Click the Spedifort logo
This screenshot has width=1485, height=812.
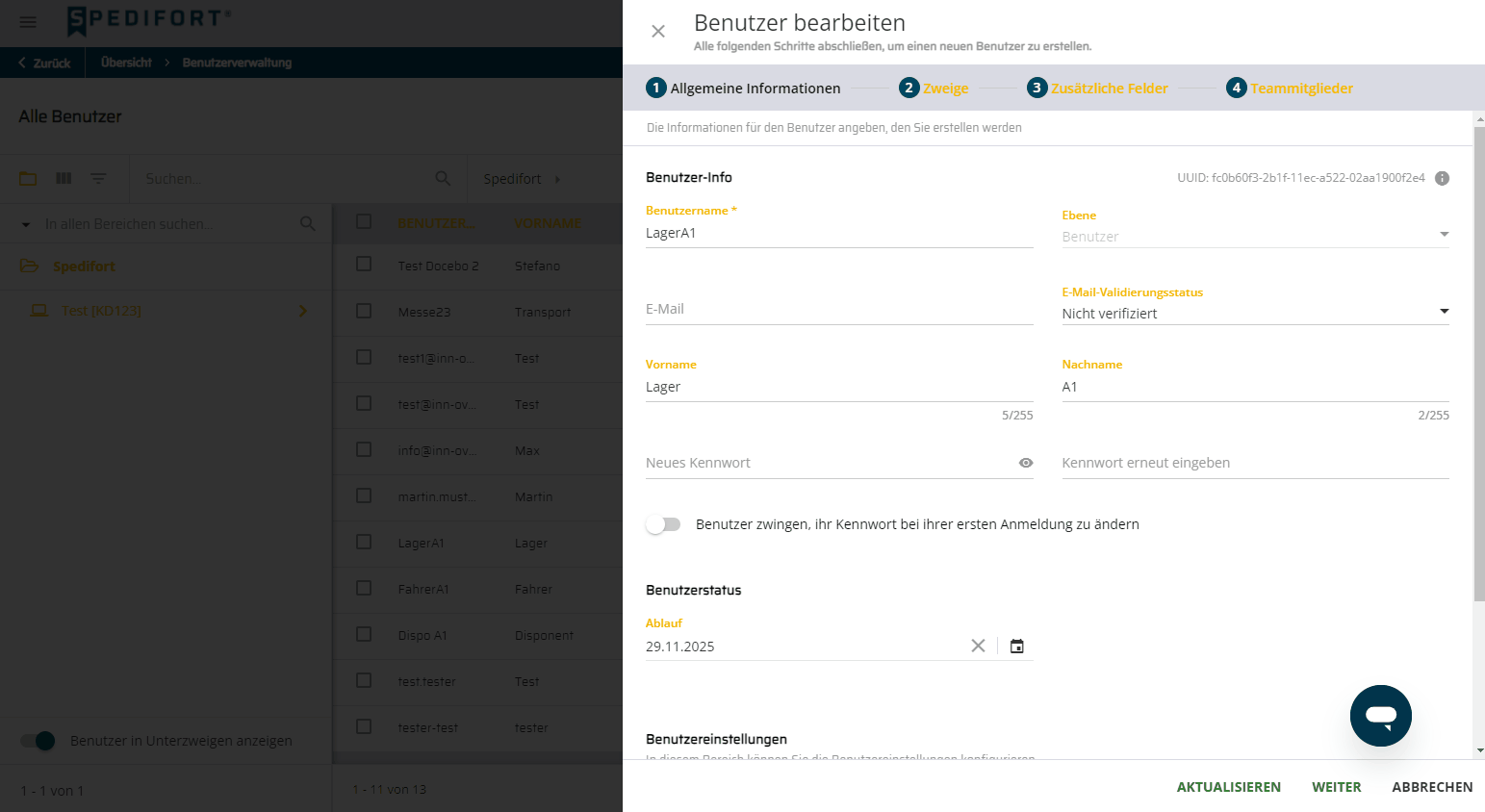pos(149,19)
